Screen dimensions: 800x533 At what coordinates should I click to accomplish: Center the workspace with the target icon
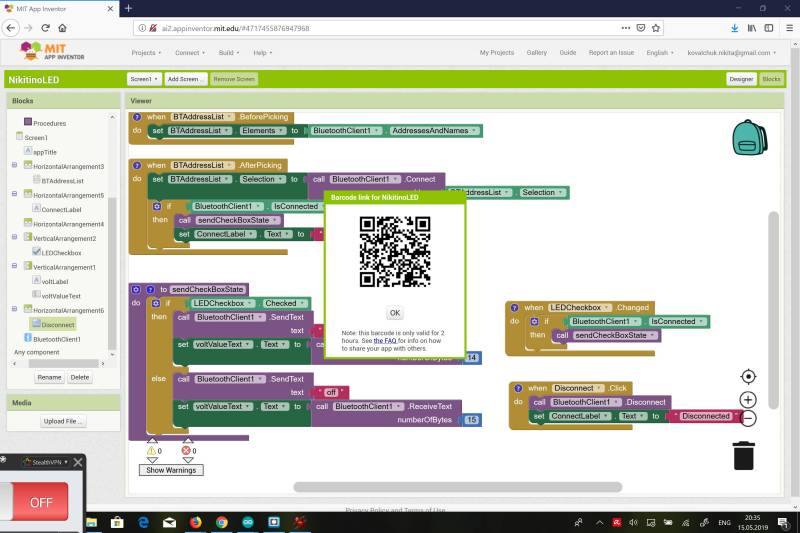(748, 376)
